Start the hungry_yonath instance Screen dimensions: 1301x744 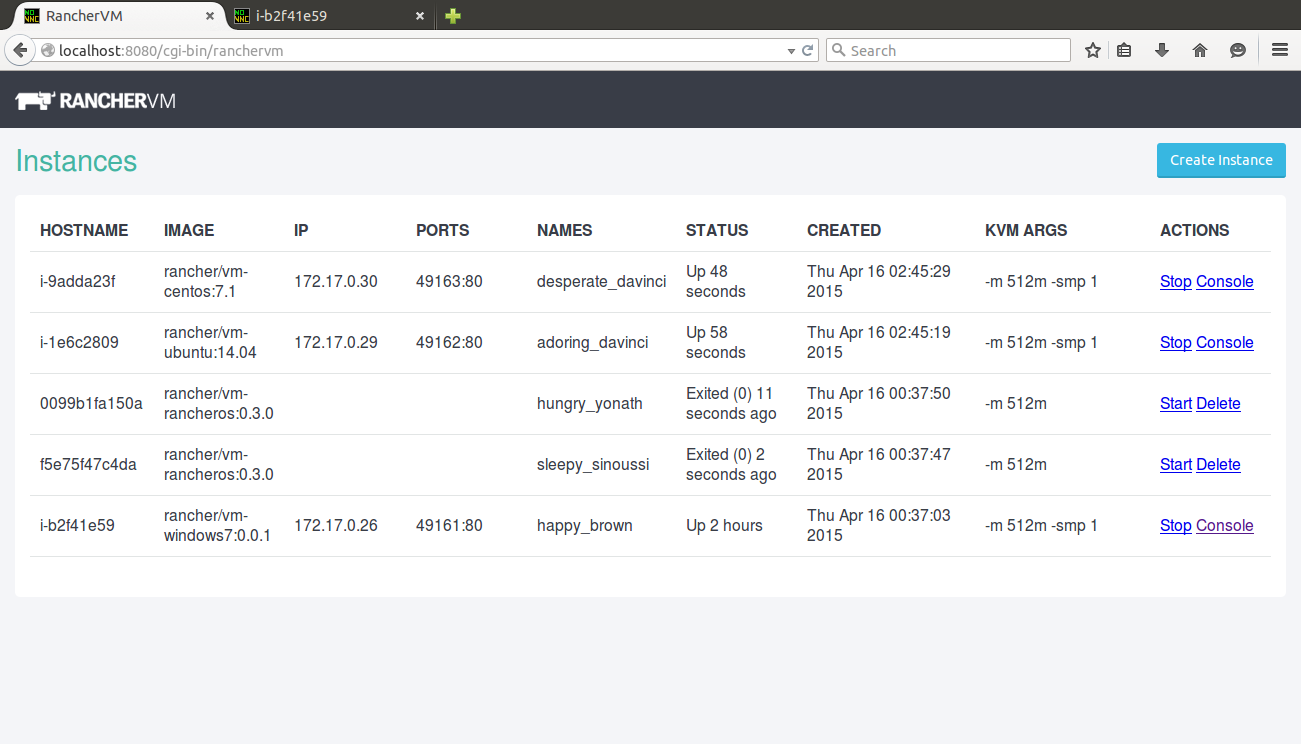click(x=1175, y=404)
